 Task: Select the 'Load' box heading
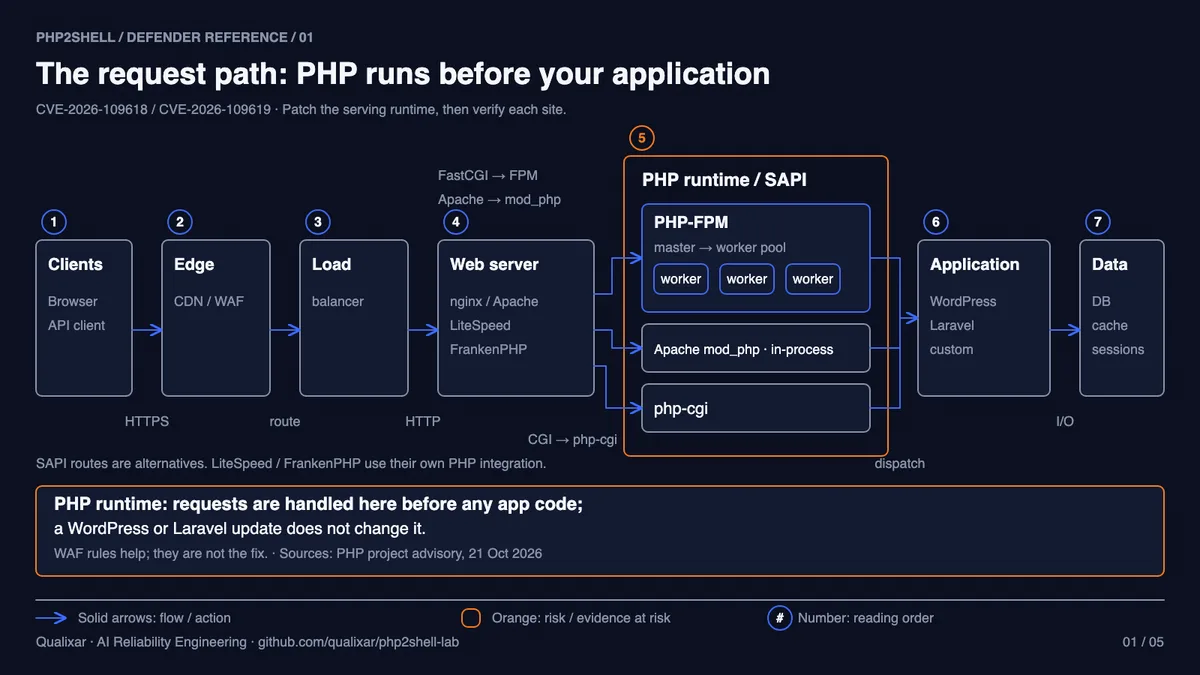(331, 265)
